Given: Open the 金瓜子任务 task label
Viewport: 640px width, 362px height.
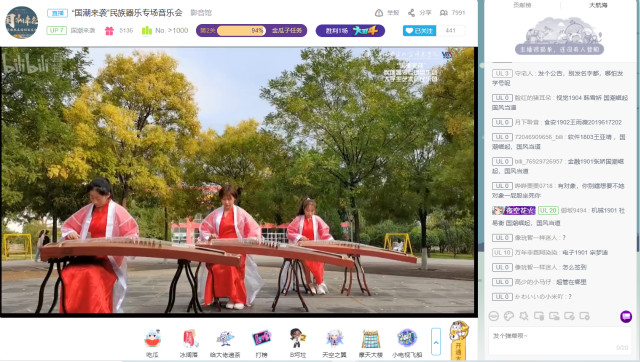Looking at the screenshot, I should pyautogui.click(x=287, y=31).
